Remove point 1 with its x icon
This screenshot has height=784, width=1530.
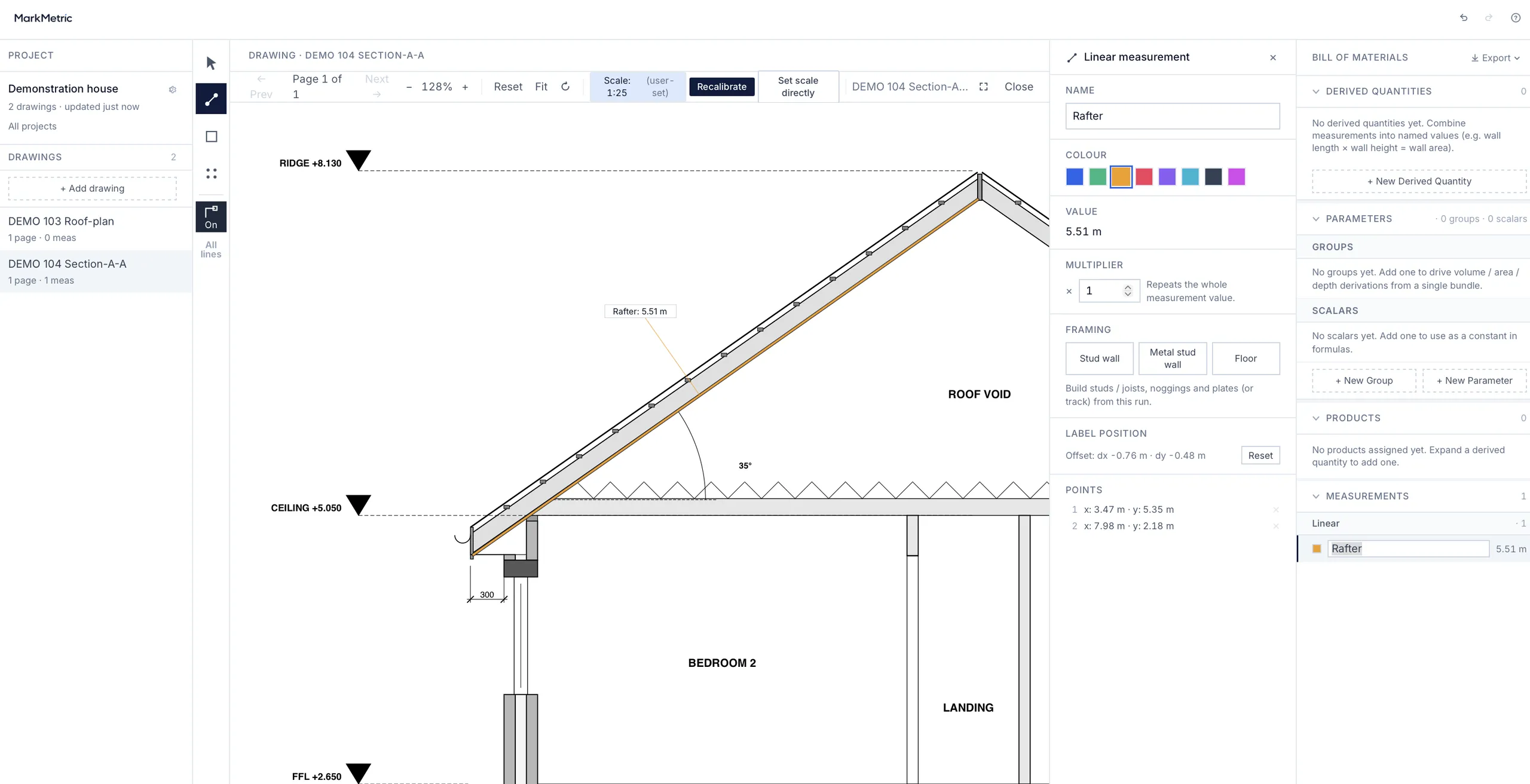point(1276,510)
